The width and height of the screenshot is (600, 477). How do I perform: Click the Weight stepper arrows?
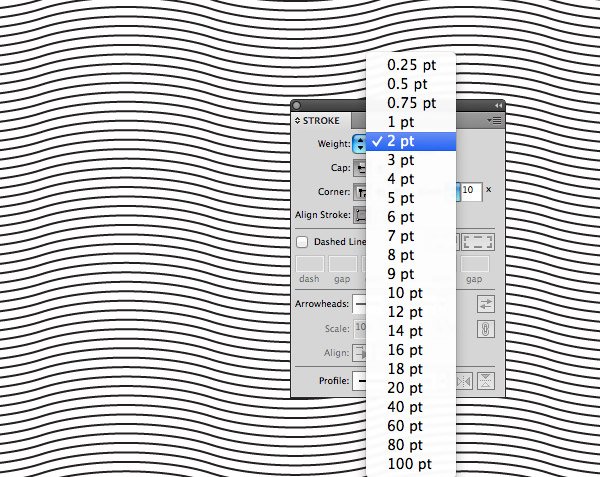click(360, 144)
